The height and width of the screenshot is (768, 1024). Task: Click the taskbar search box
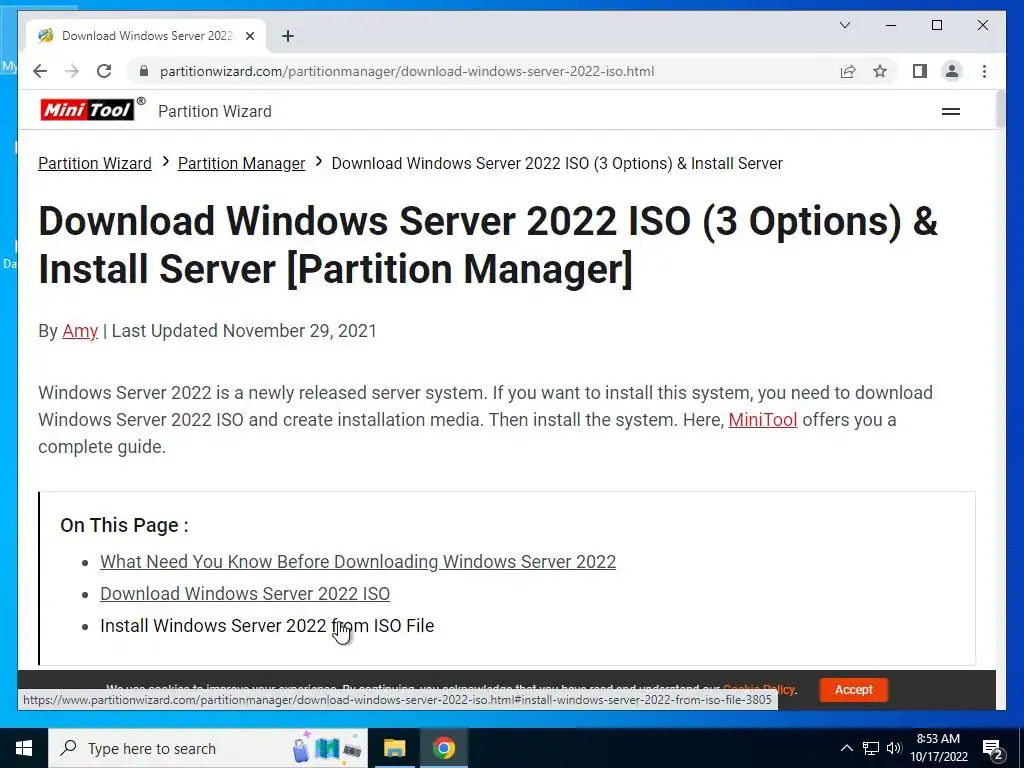tap(208, 748)
